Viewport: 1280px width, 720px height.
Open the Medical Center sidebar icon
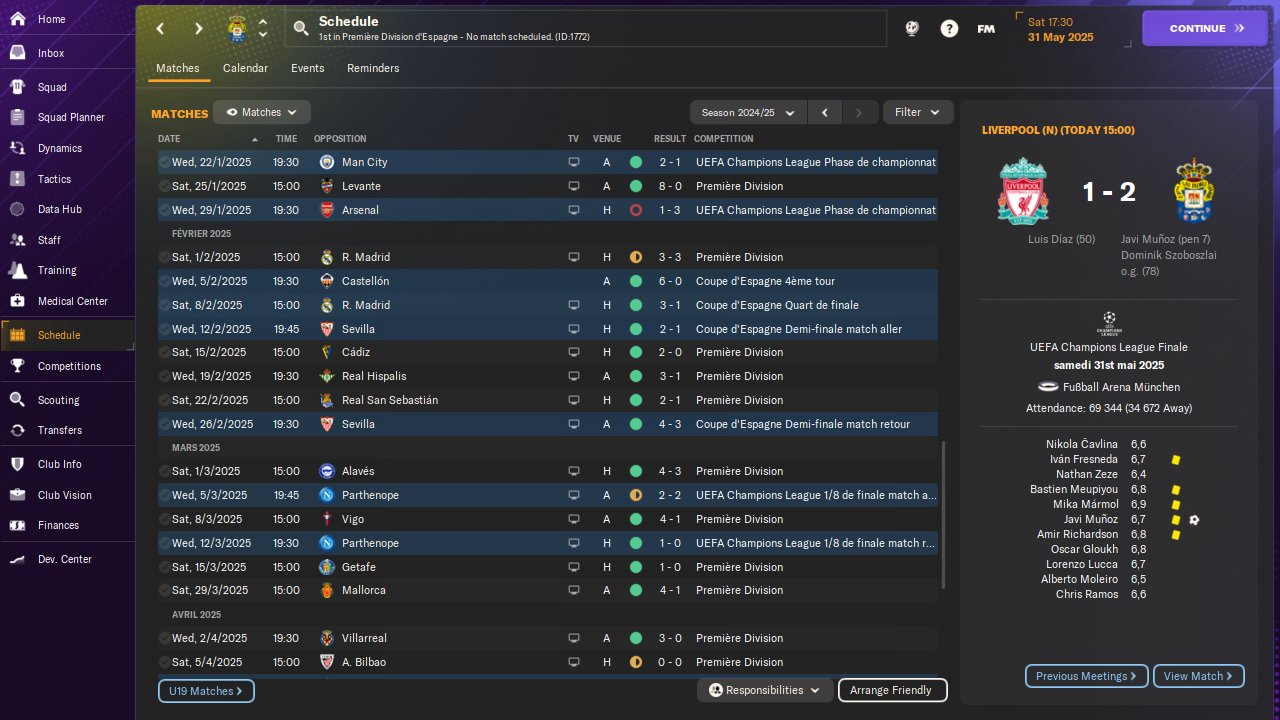pyautogui.click(x=17, y=301)
